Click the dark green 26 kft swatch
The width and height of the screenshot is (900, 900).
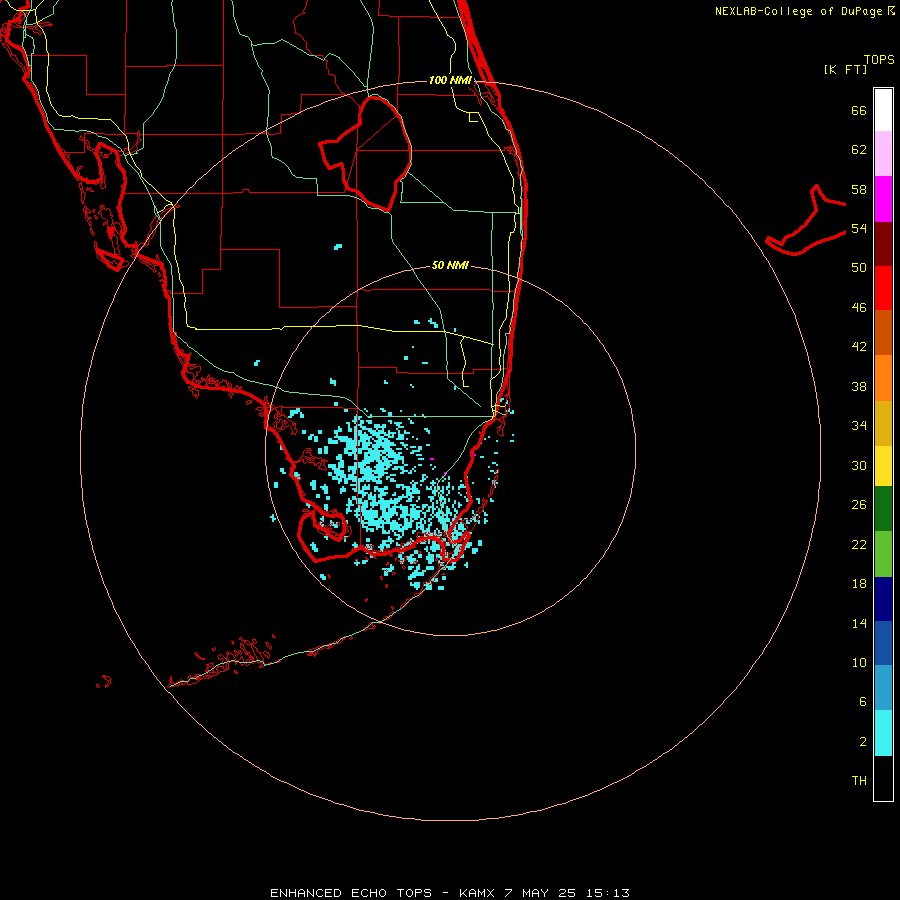883,509
